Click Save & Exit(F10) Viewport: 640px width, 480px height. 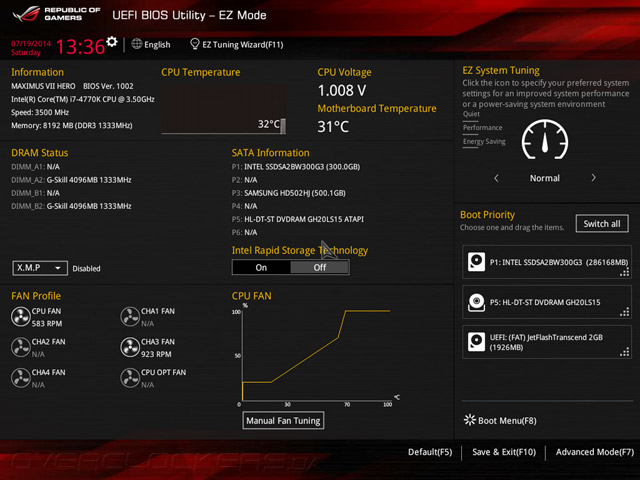[504, 452]
